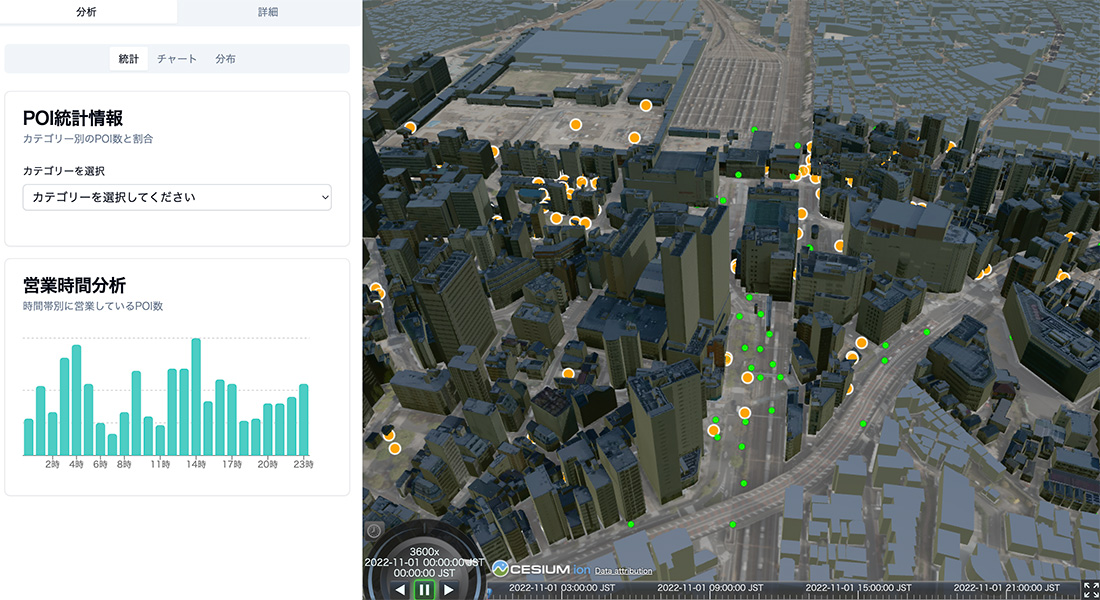Click the play forward arrow button
1100x600 pixels.
(448, 590)
